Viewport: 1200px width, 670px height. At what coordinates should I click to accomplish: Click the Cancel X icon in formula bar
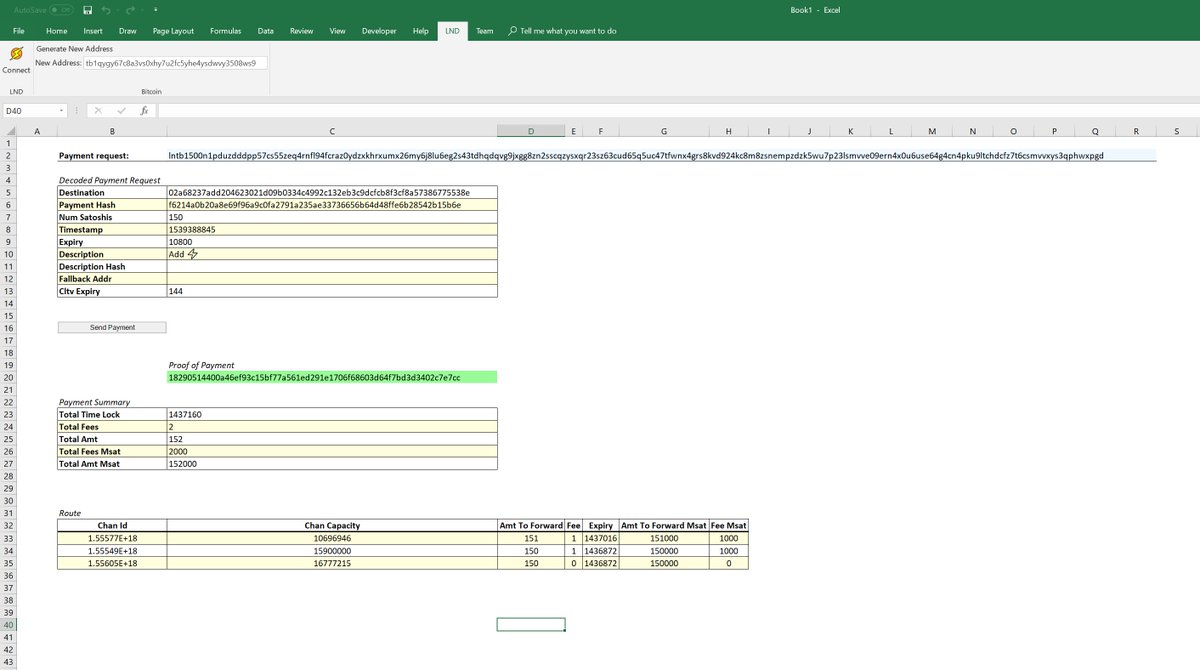coord(98,110)
